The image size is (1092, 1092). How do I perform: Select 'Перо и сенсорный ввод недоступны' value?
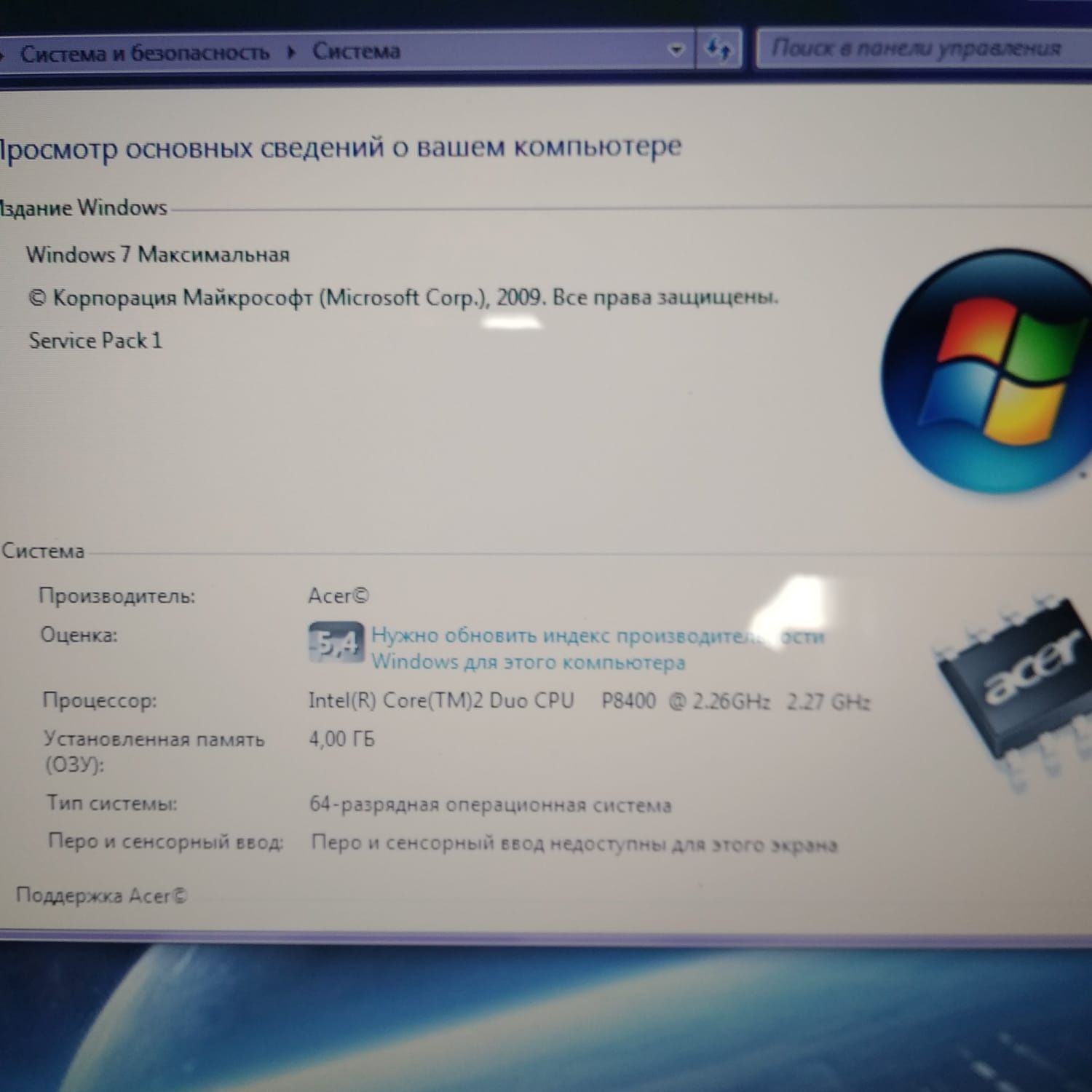[574, 844]
